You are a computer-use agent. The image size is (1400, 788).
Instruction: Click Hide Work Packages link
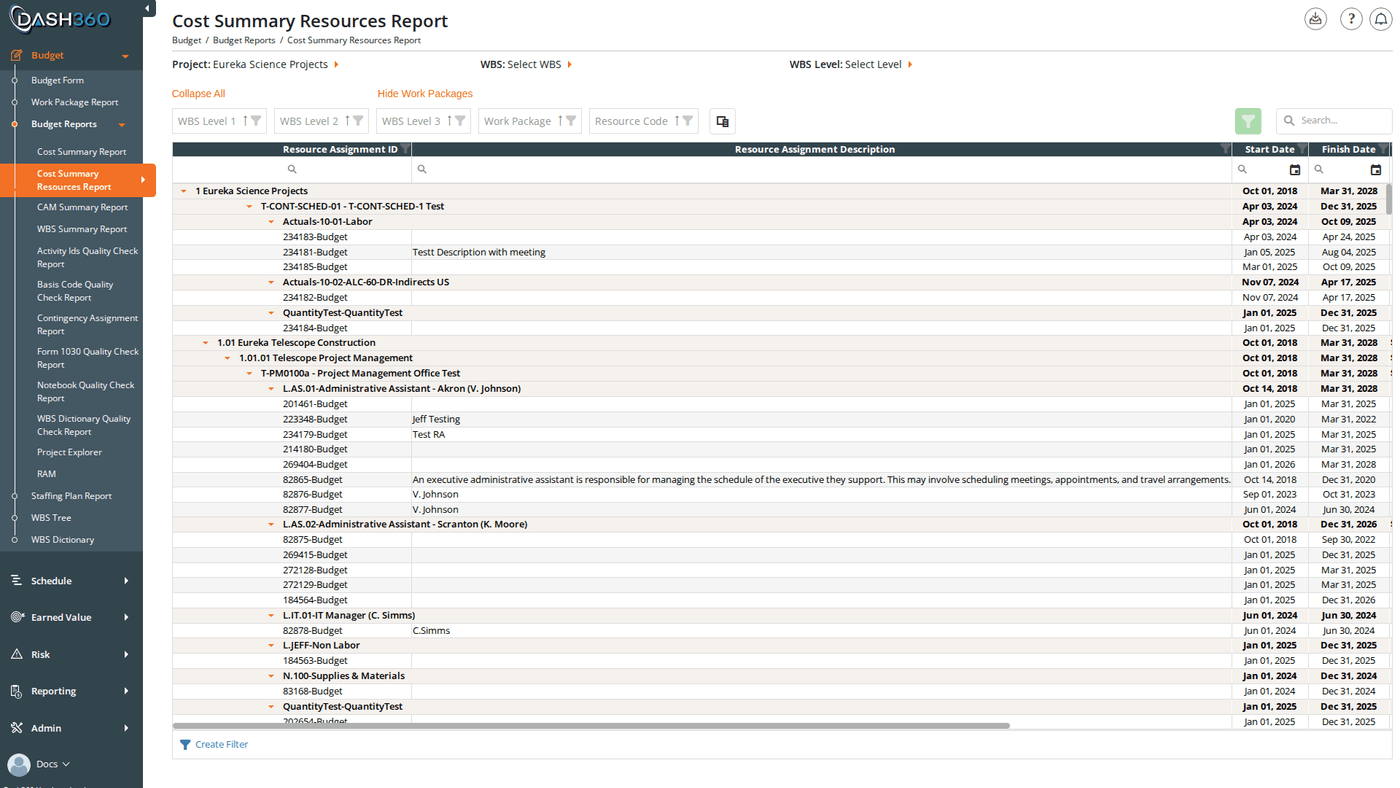[425, 94]
